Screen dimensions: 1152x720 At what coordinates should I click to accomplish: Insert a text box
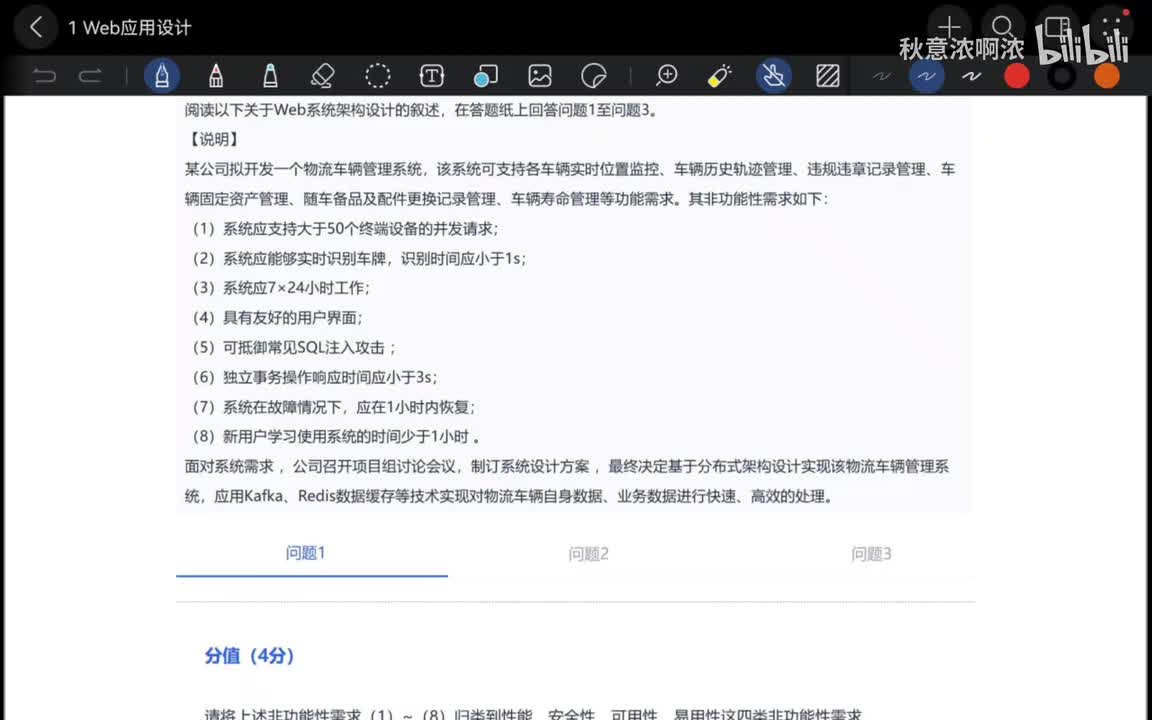click(431, 76)
